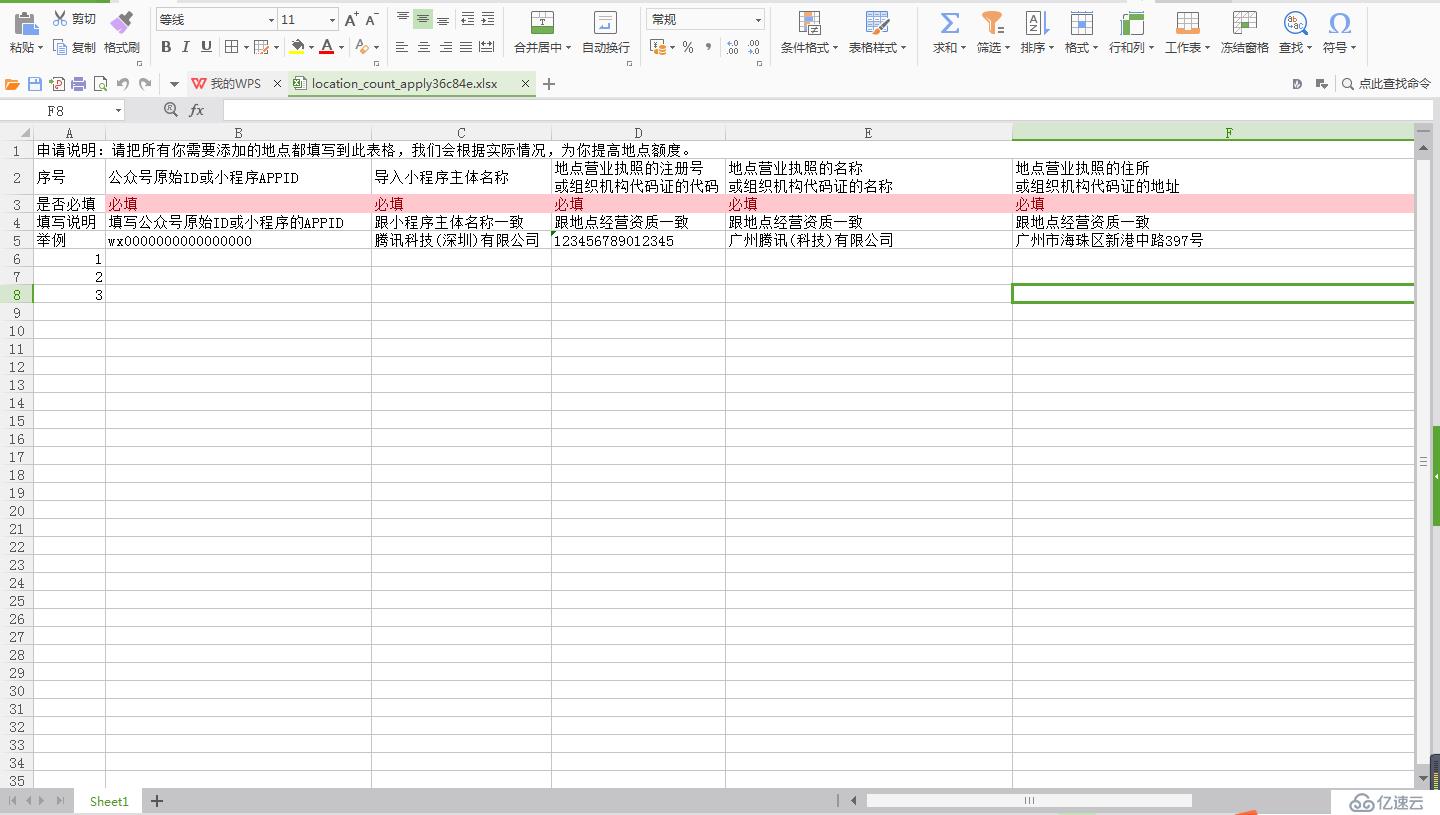Click the formula bar input field
Screen dimensions: 1440x815
coord(828,110)
